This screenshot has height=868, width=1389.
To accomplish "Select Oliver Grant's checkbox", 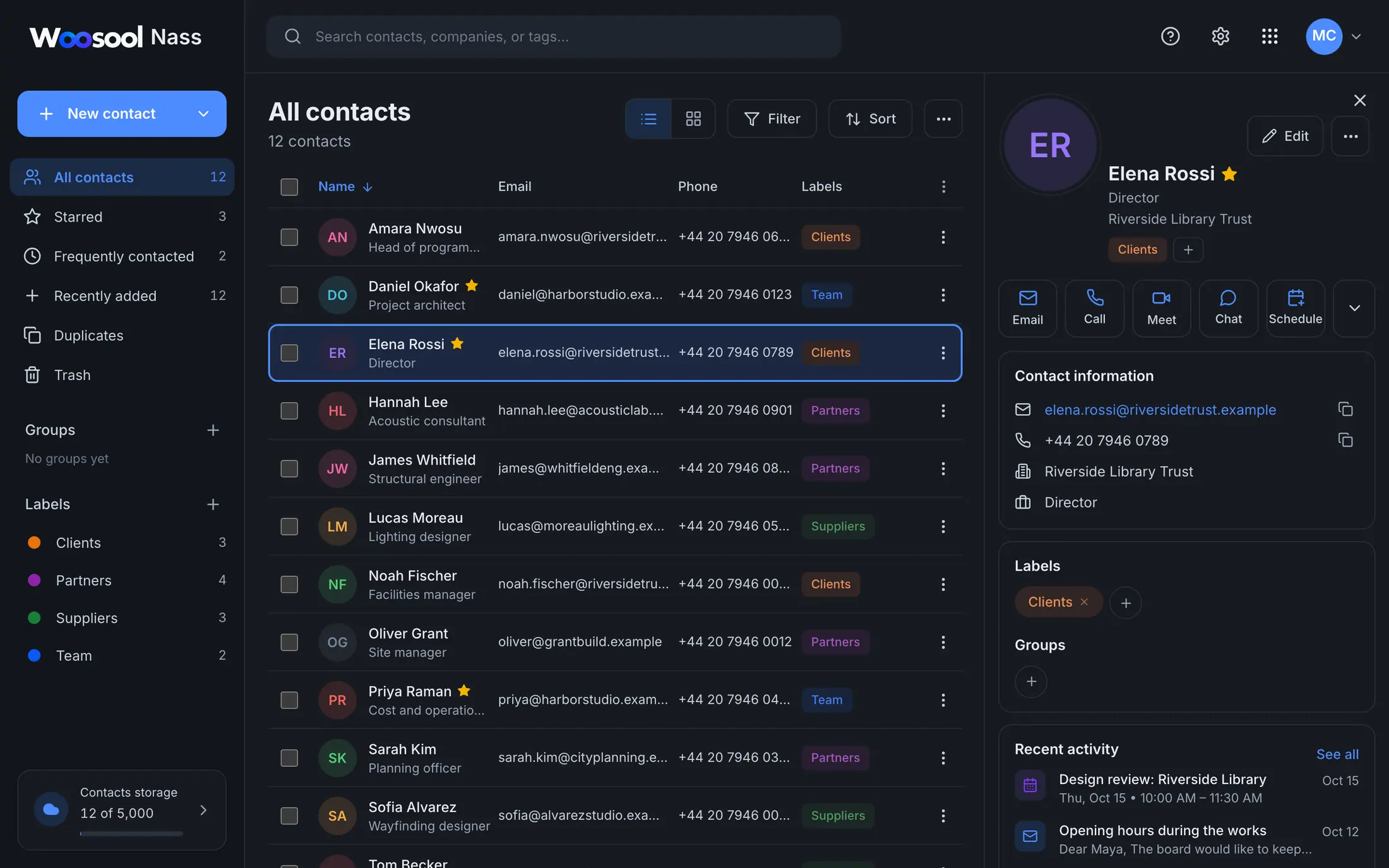I will click(289, 642).
